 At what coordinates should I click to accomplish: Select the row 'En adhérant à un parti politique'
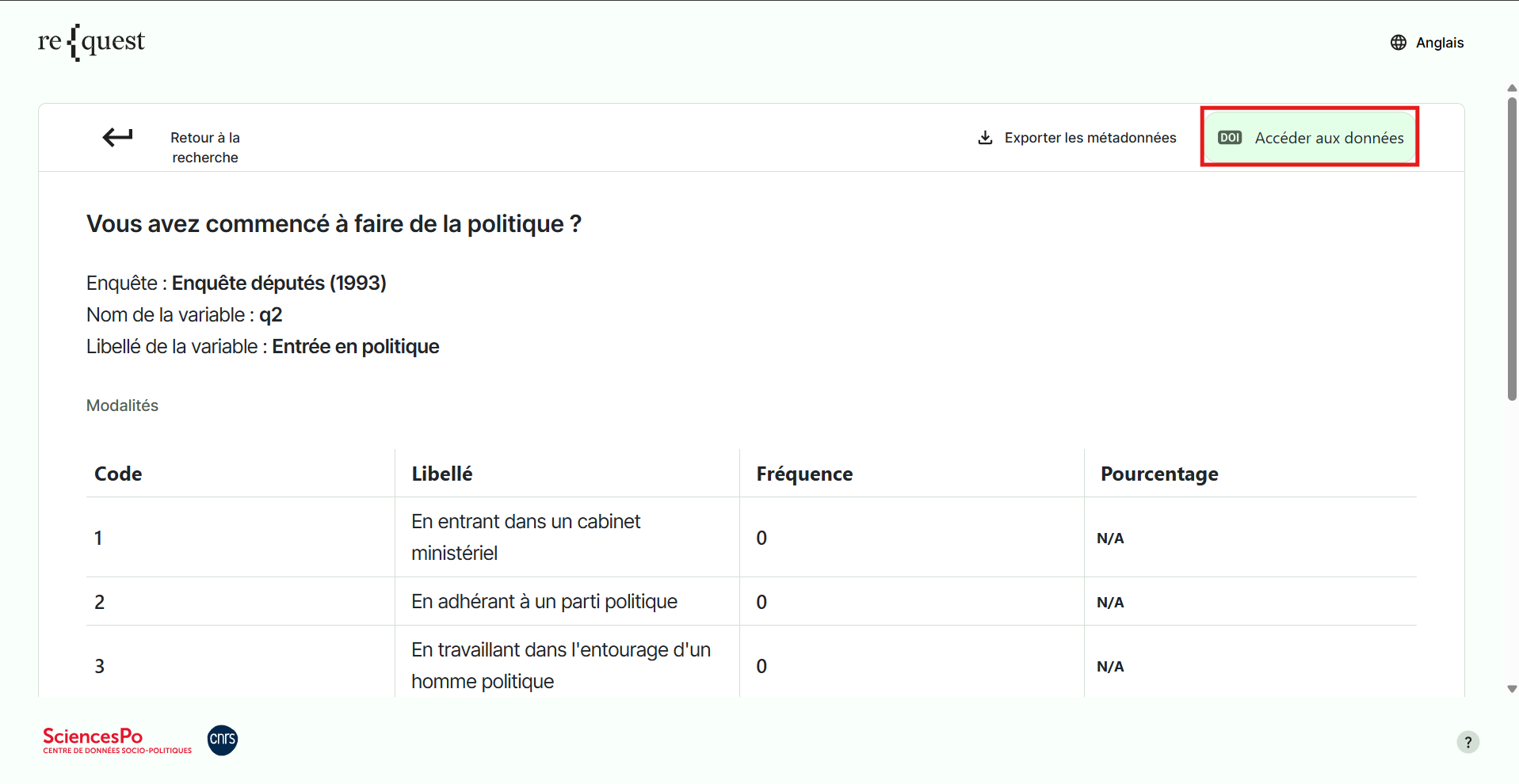(544, 602)
